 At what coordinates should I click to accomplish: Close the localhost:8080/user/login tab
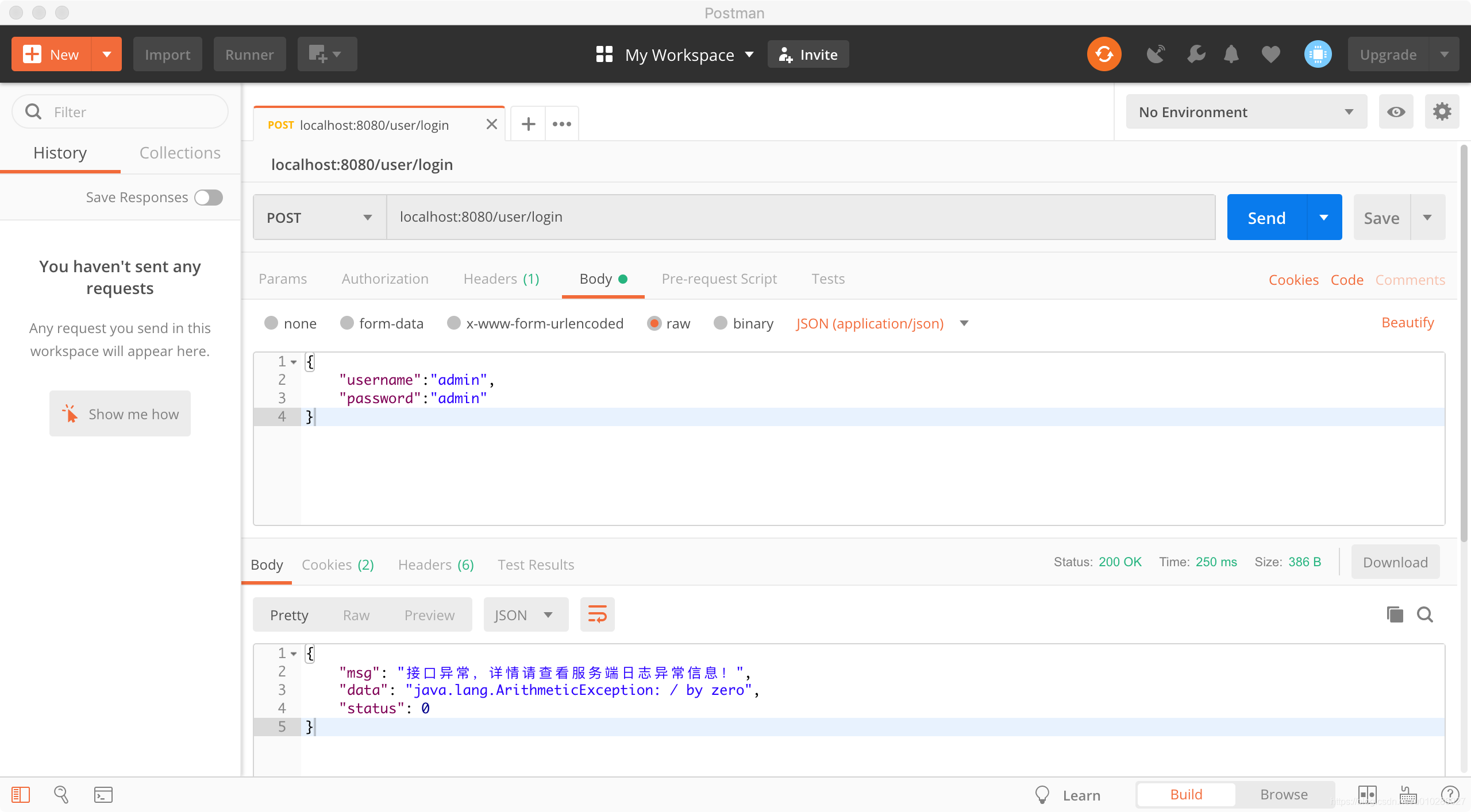(x=491, y=124)
